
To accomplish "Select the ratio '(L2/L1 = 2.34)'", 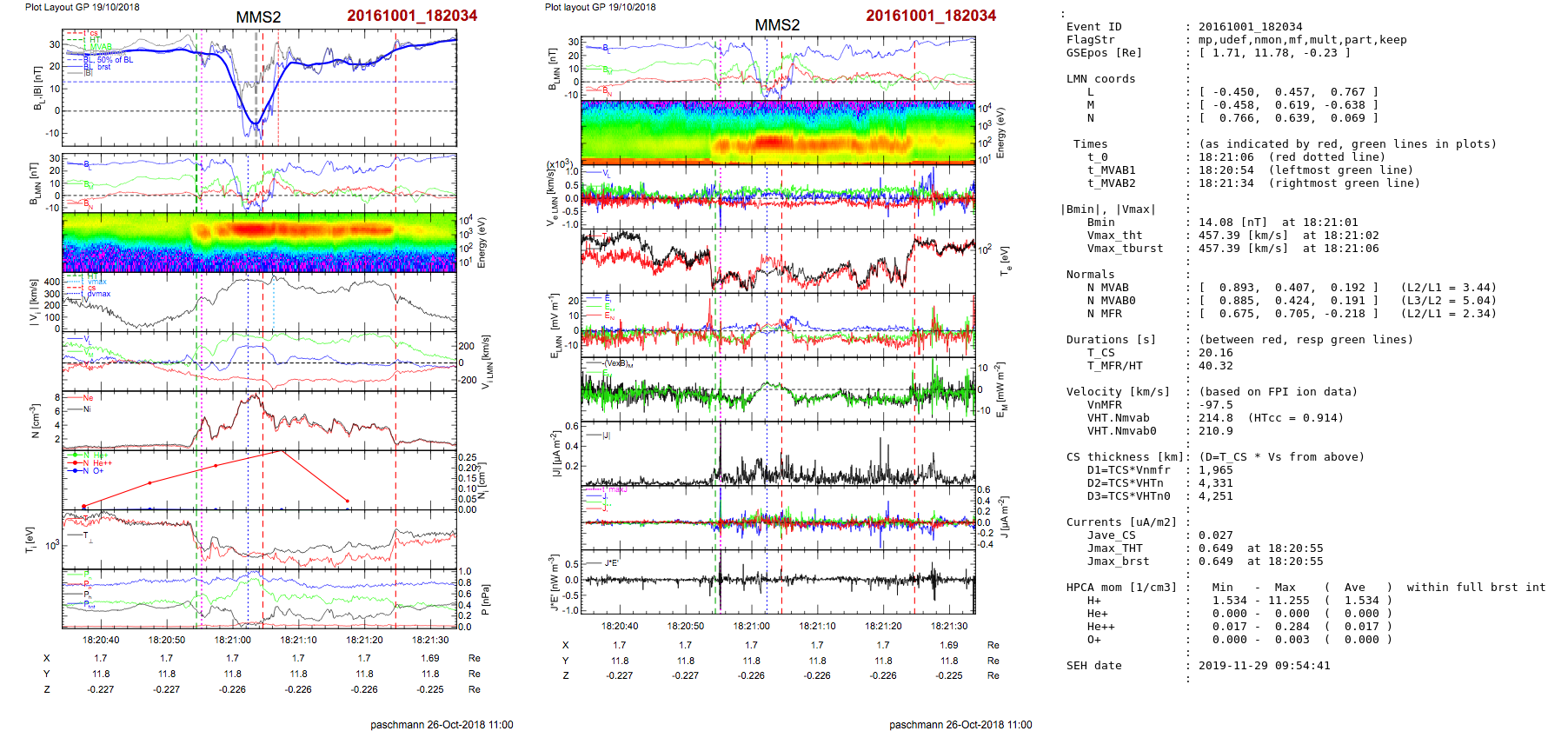I will click(1448, 314).
